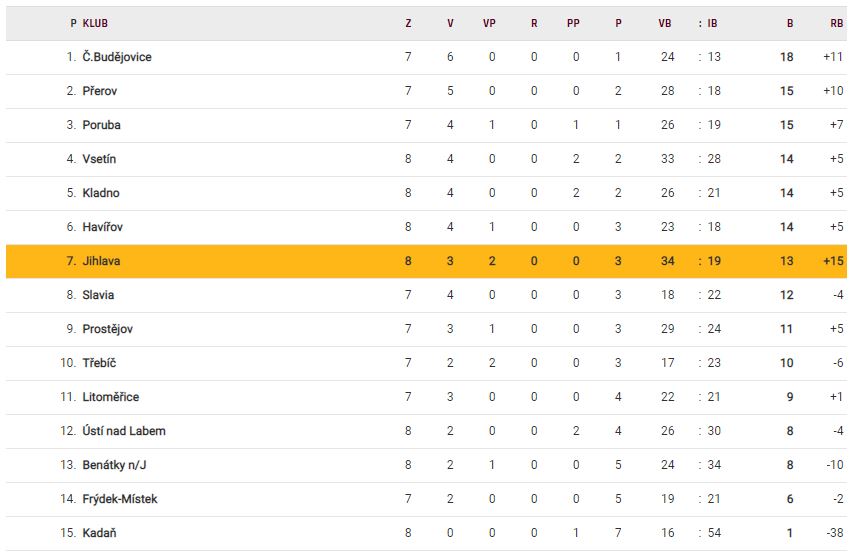Open the Č.Budějovice club link
The image size is (857, 558).
(117, 57)
